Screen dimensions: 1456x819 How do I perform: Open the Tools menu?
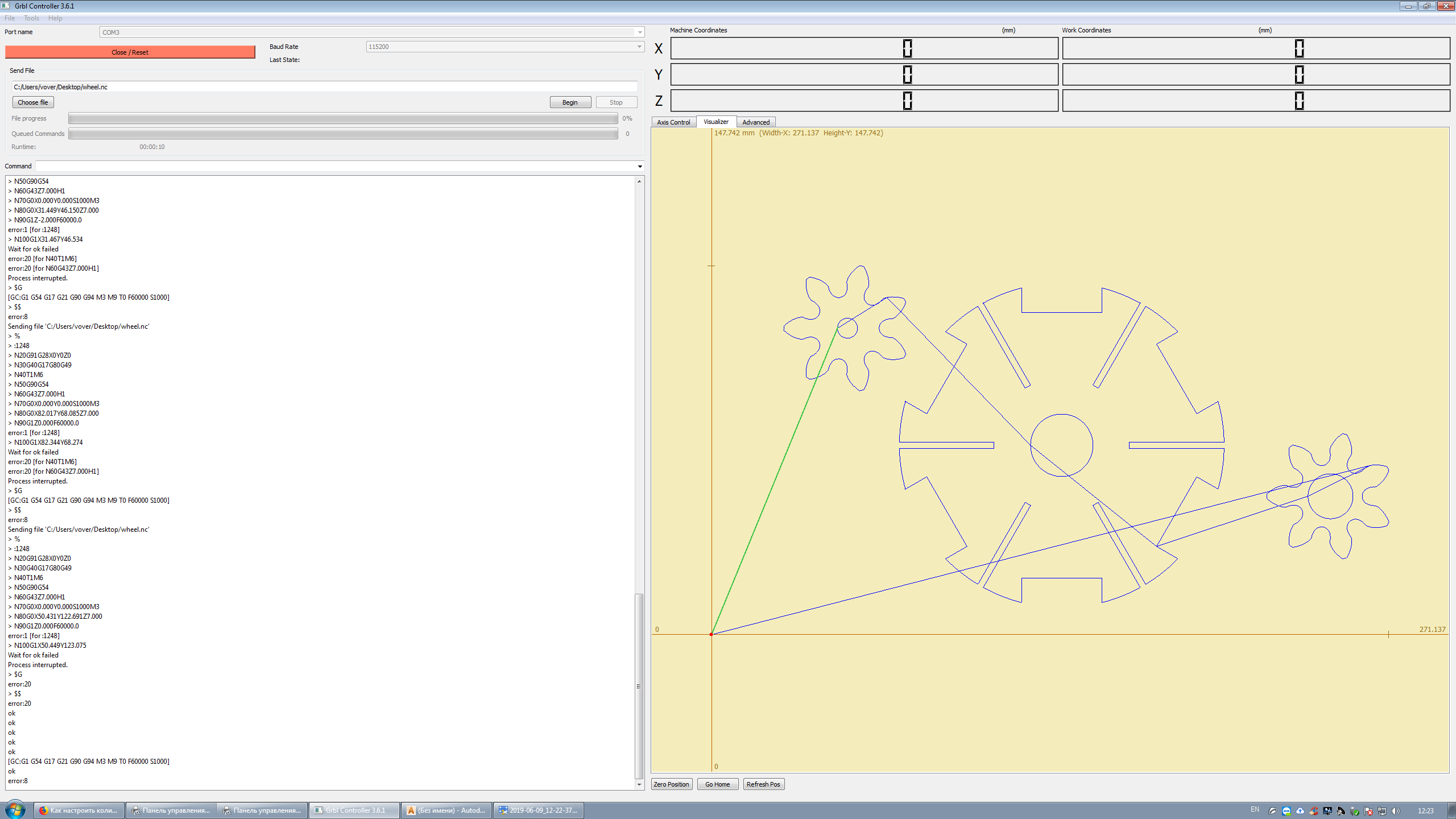pyautogui.click(x=31, y=18)
